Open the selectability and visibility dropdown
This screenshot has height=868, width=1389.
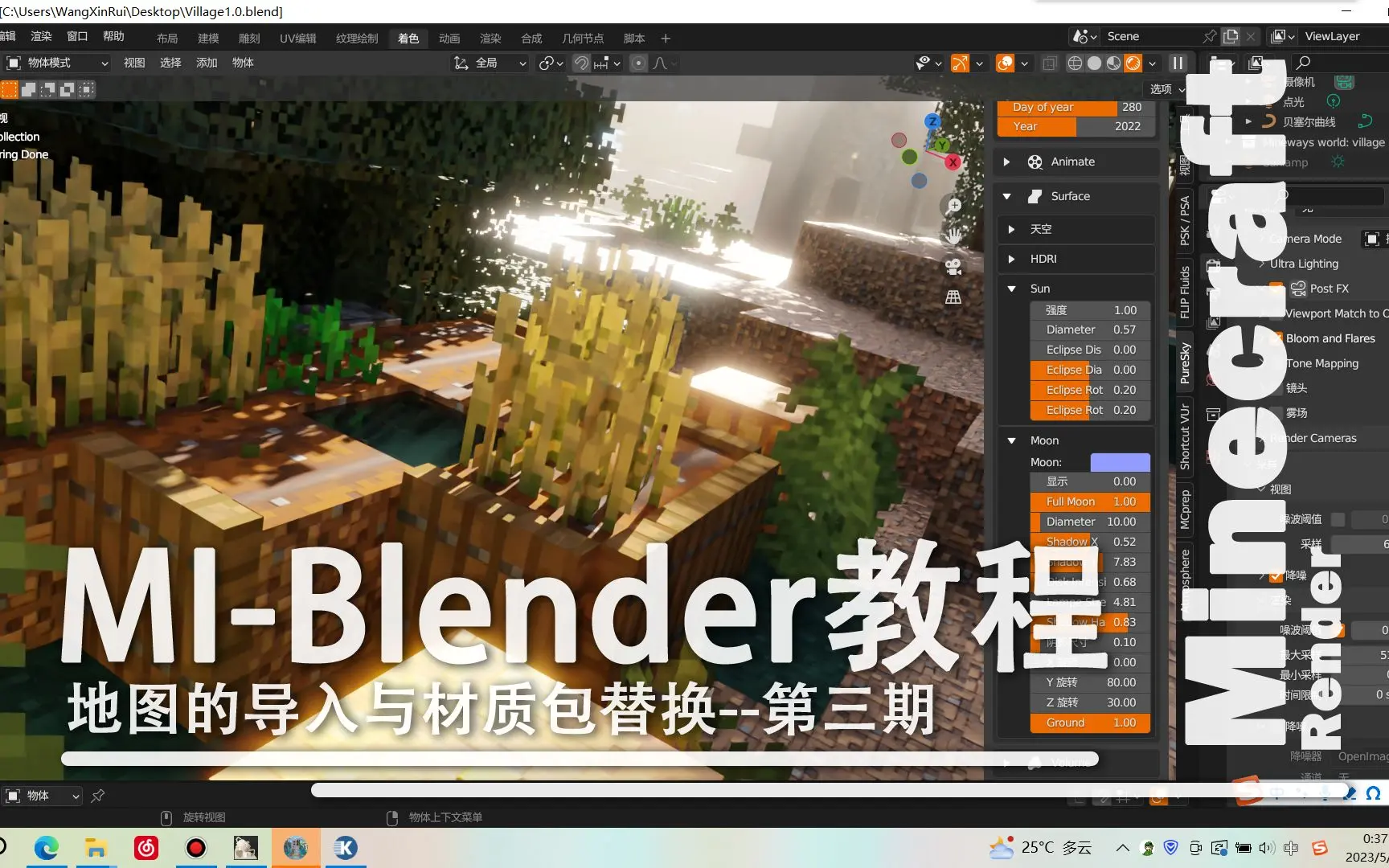pyautogui.click(x=929, y=63)
